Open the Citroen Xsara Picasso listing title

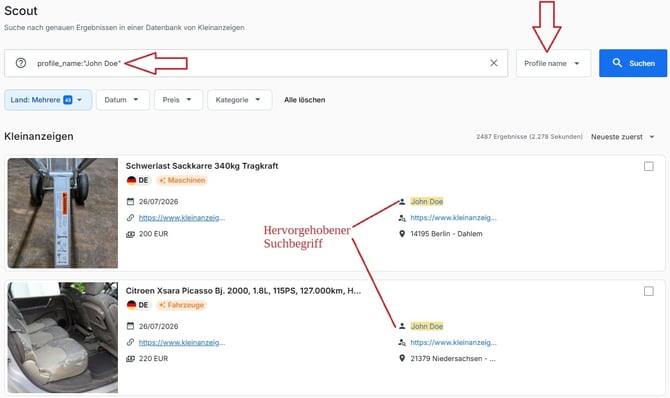tap(243, 291)
